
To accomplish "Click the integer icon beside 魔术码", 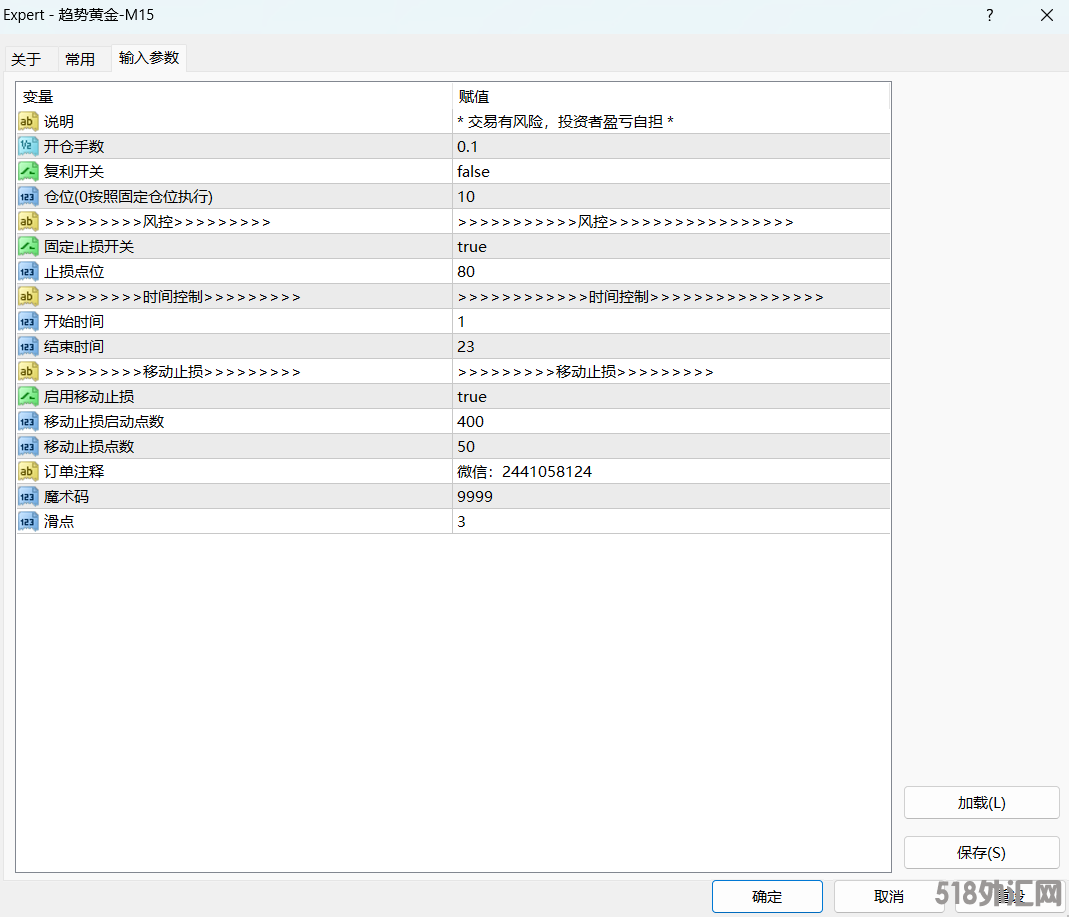I will click(x=28, y=496).
